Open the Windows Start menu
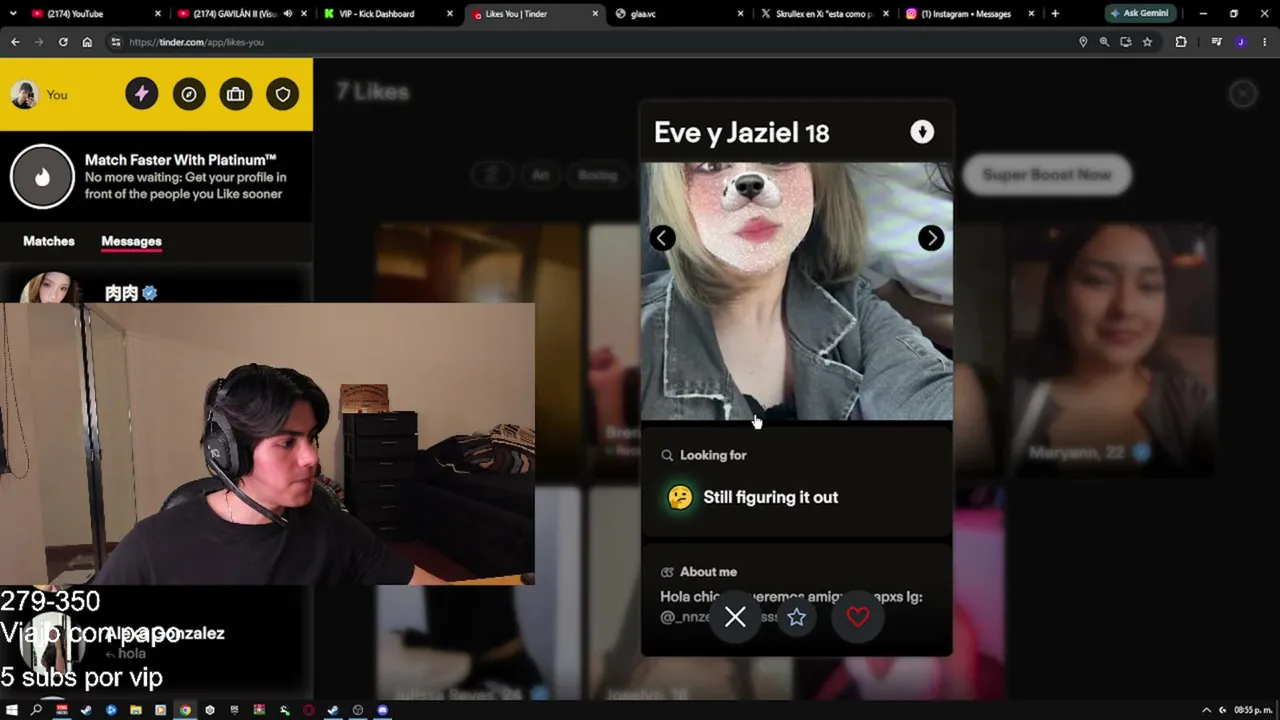This screenshot has height=720, width=1280. (12, 710)
